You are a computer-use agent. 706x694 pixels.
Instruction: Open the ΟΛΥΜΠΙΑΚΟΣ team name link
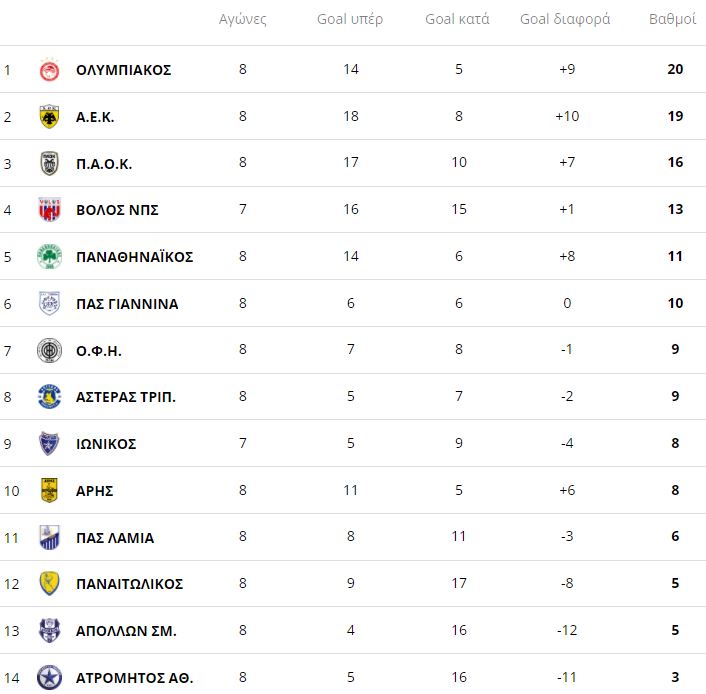[123, 70]
